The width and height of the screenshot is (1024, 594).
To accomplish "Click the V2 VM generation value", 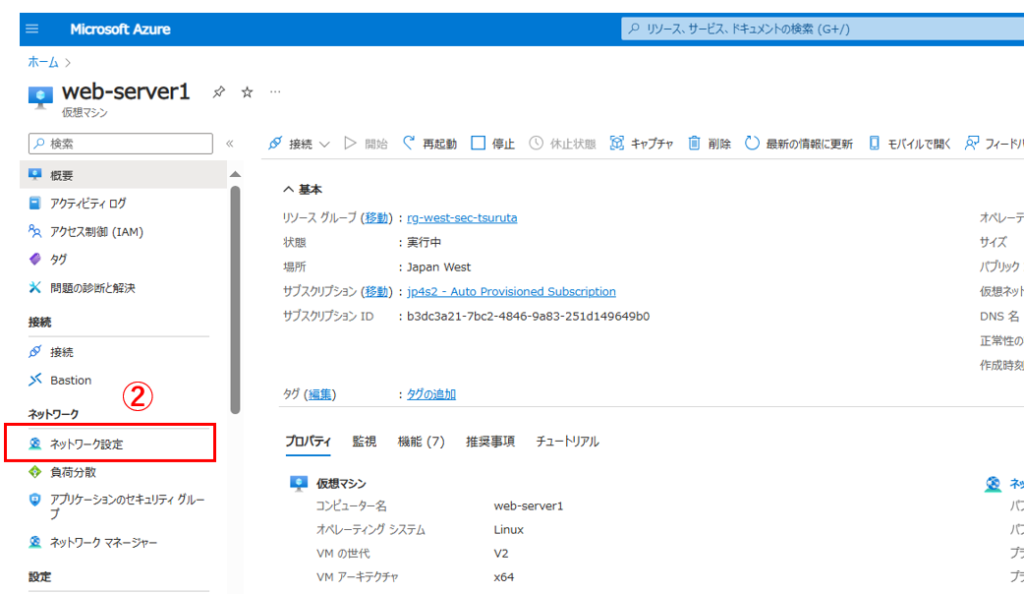I will click(x=501, y=554).
